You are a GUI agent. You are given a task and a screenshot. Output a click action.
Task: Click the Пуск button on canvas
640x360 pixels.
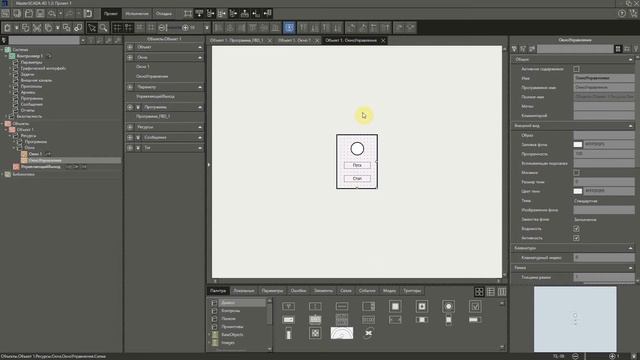tap(357, 165)
